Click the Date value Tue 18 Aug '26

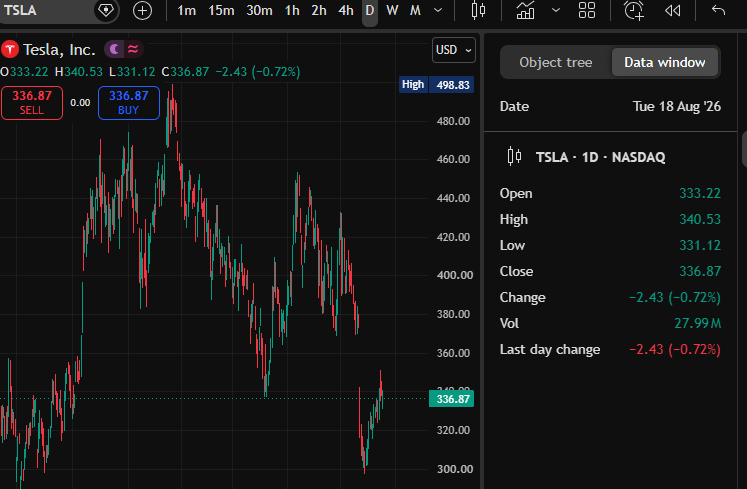pos(676,106)
